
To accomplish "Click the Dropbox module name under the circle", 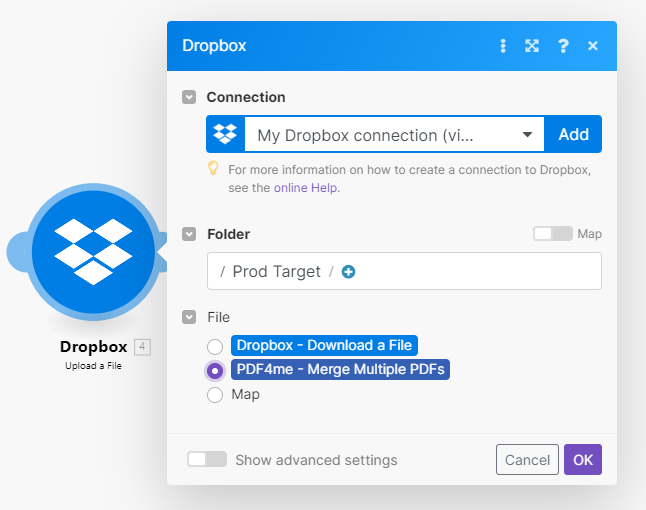I will tap(94, 347).
